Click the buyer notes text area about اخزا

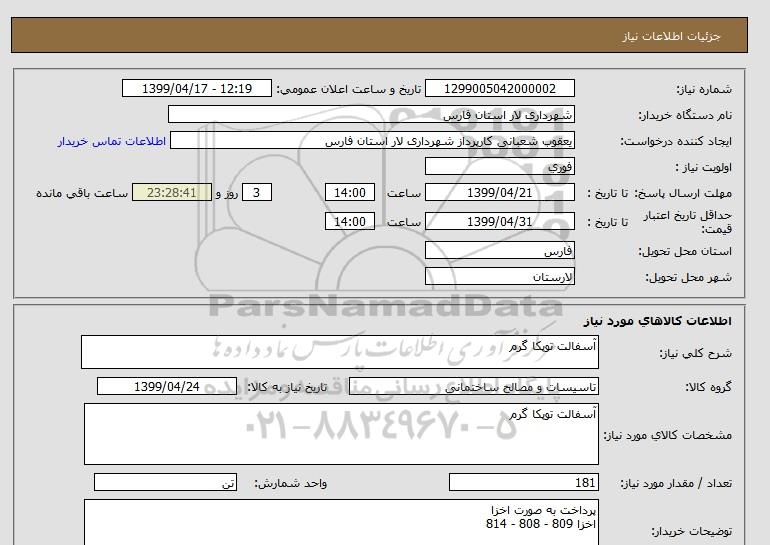point(341,522)
